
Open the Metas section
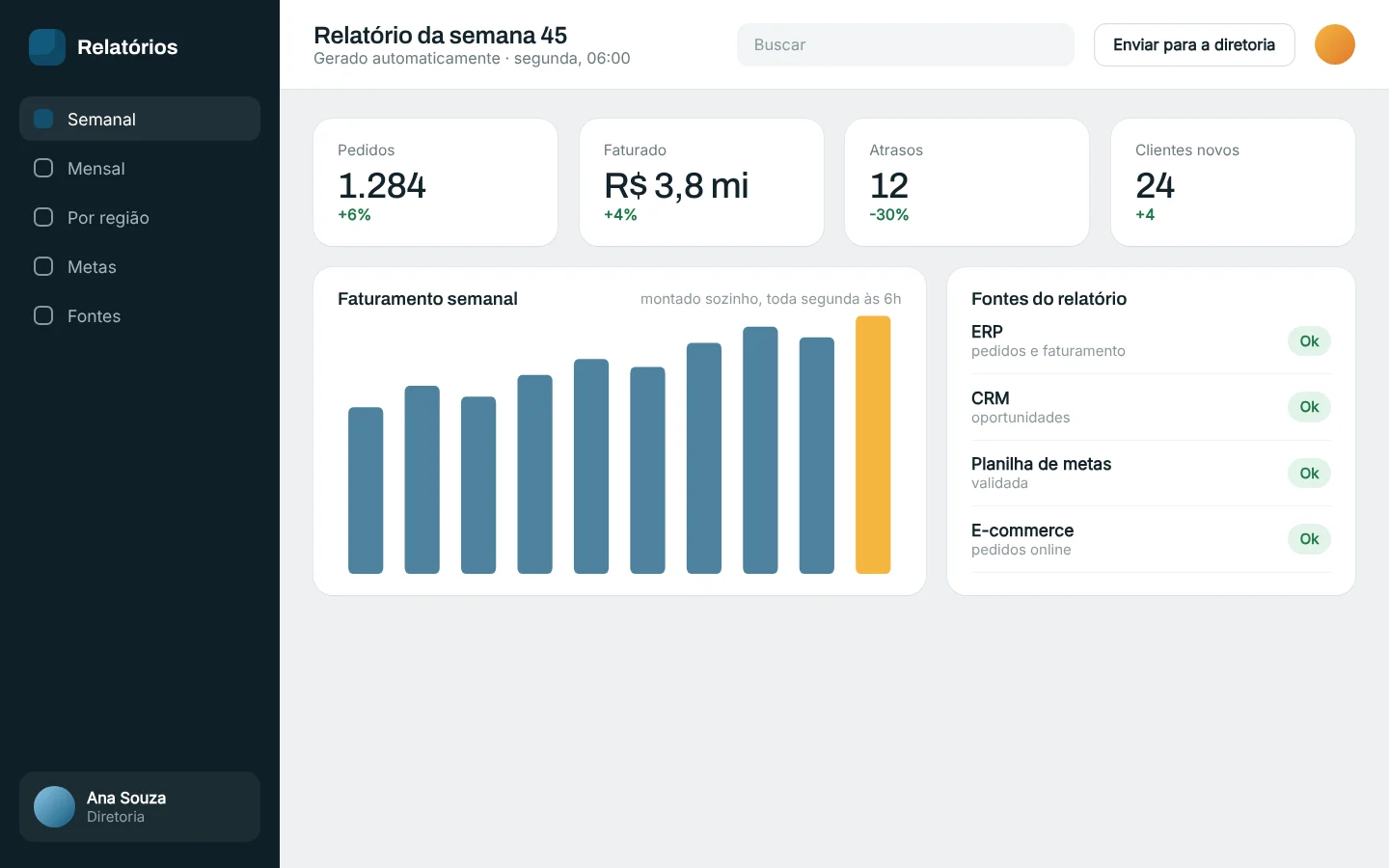pyautogui.click(x=140, y=266)
